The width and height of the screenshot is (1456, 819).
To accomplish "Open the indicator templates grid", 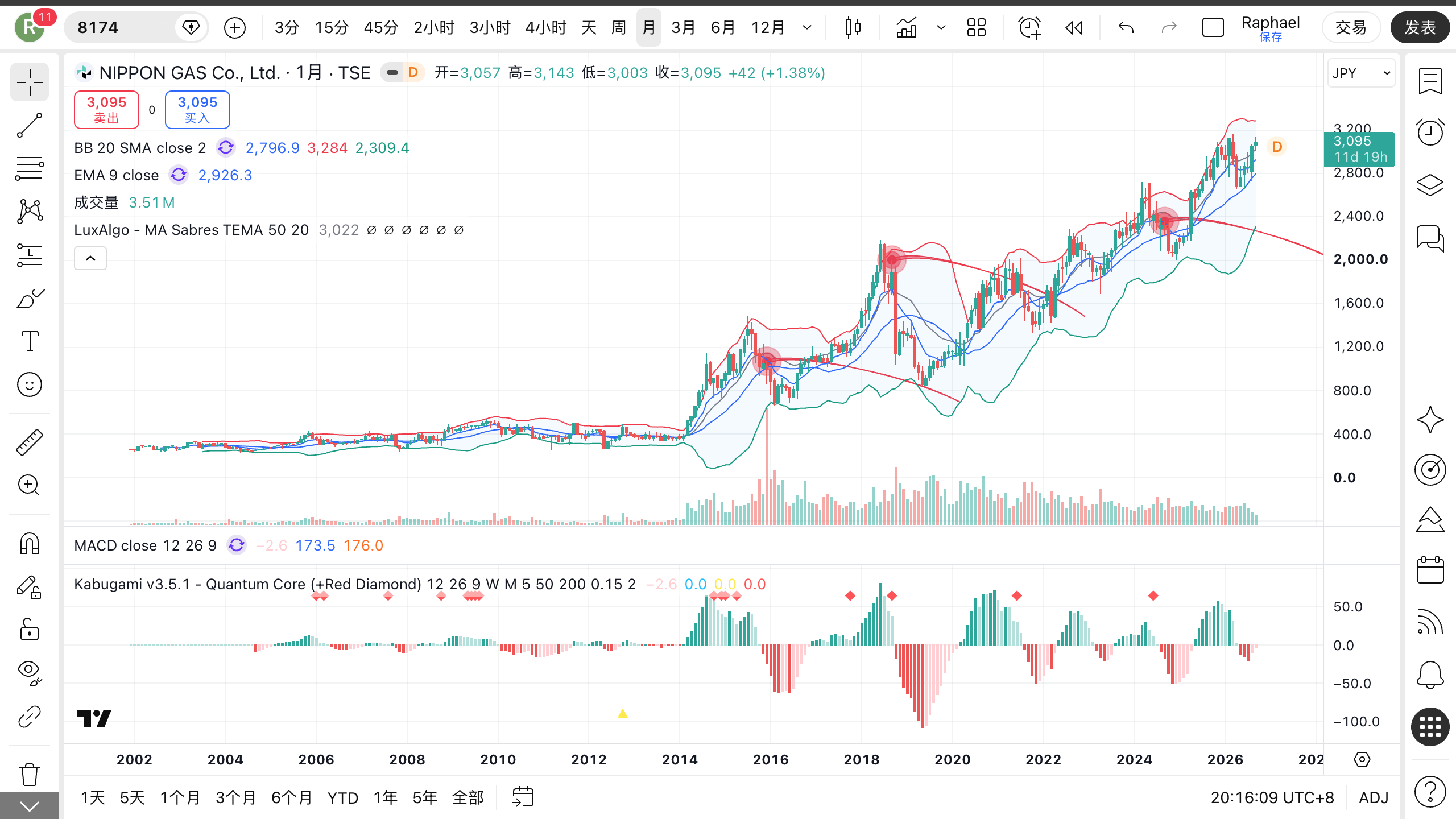I will pyautogui.click(x=977, y=27).
